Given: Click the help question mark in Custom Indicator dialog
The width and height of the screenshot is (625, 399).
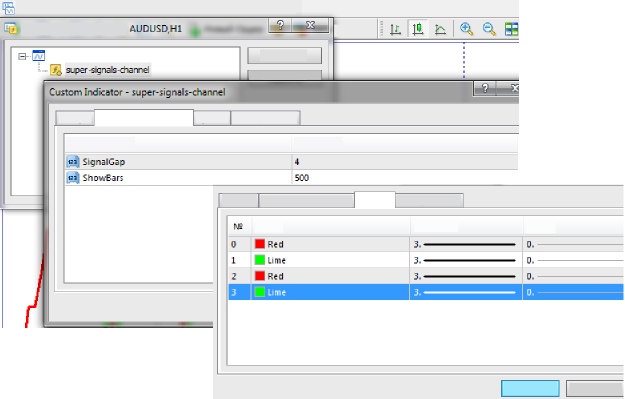Looking at the screenshot, I should pos(485,88).
